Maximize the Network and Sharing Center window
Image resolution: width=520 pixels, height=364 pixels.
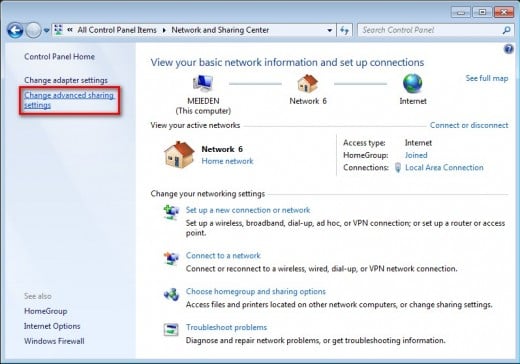pos(482,12)
